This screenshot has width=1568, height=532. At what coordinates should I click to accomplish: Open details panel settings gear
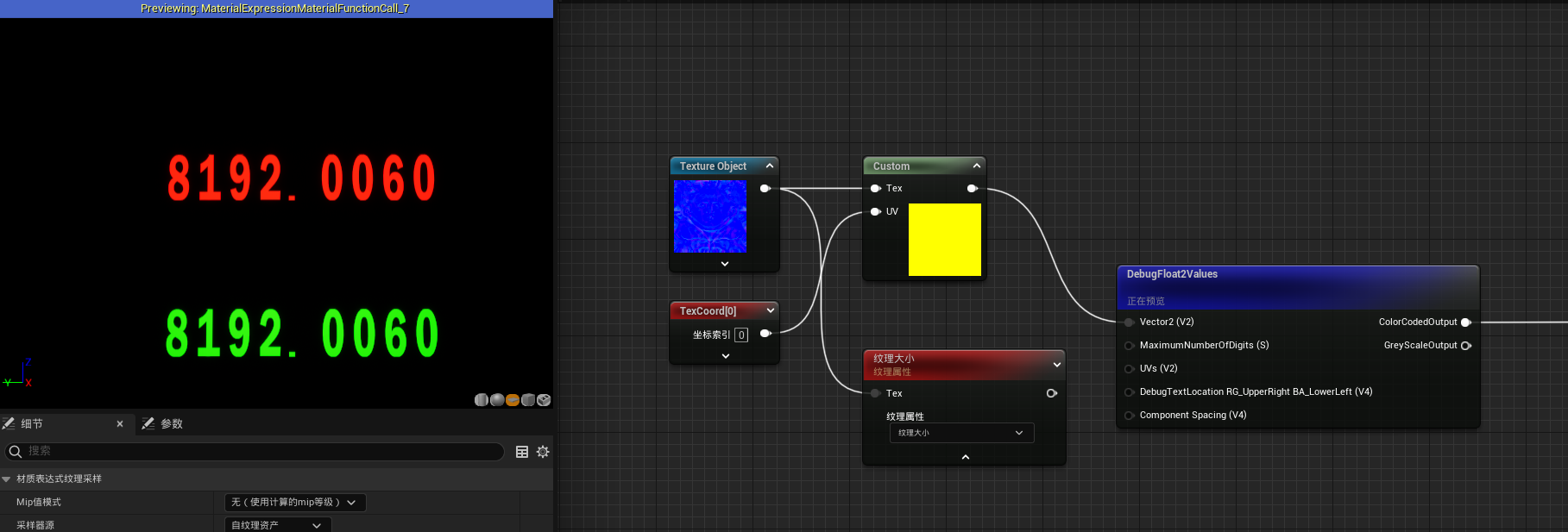(543, 452)
